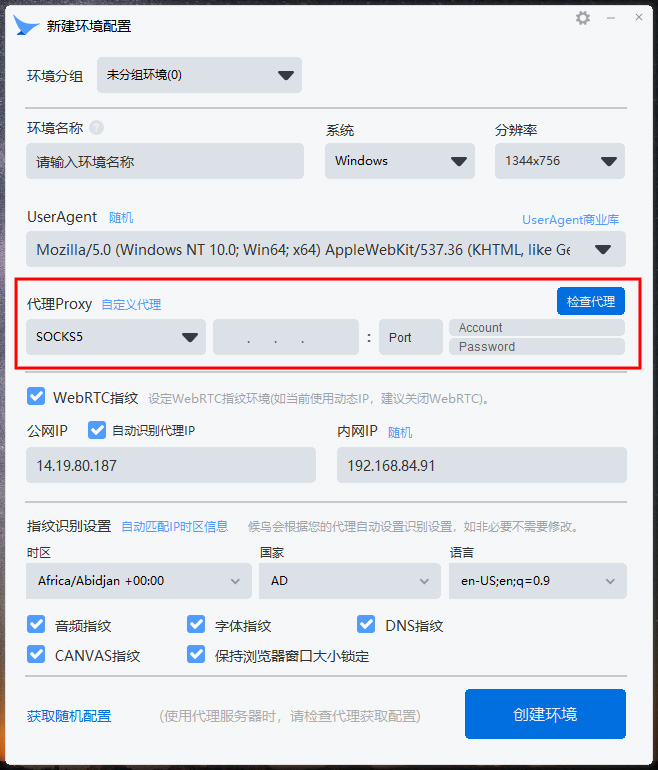Expand the Windows system dropdown
The width and height of the screenshot is (658, 770).
point(400,161)
